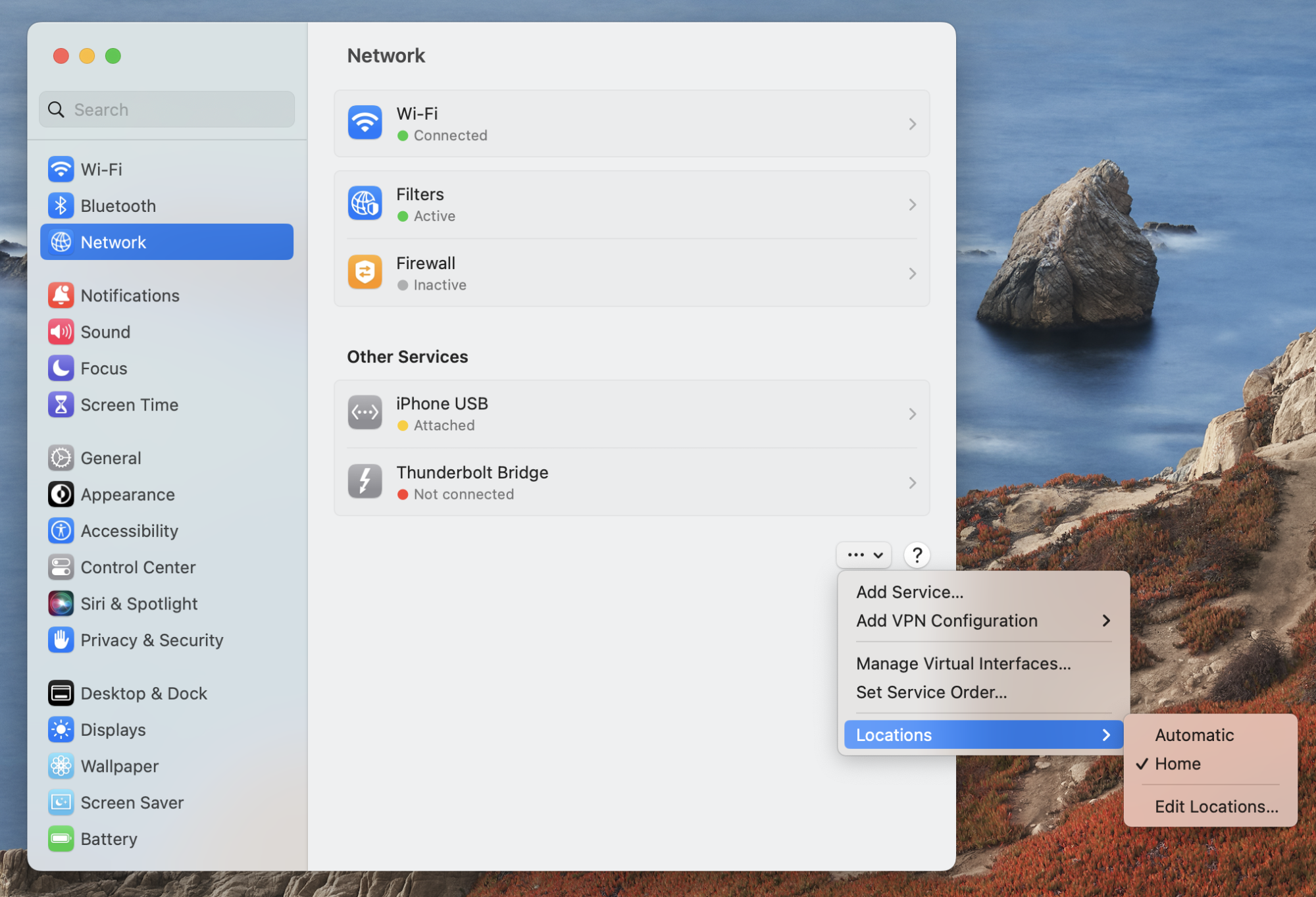Select the Network globe icon in sidebar
Screen dimensions: 1316x897
(61, 242)
